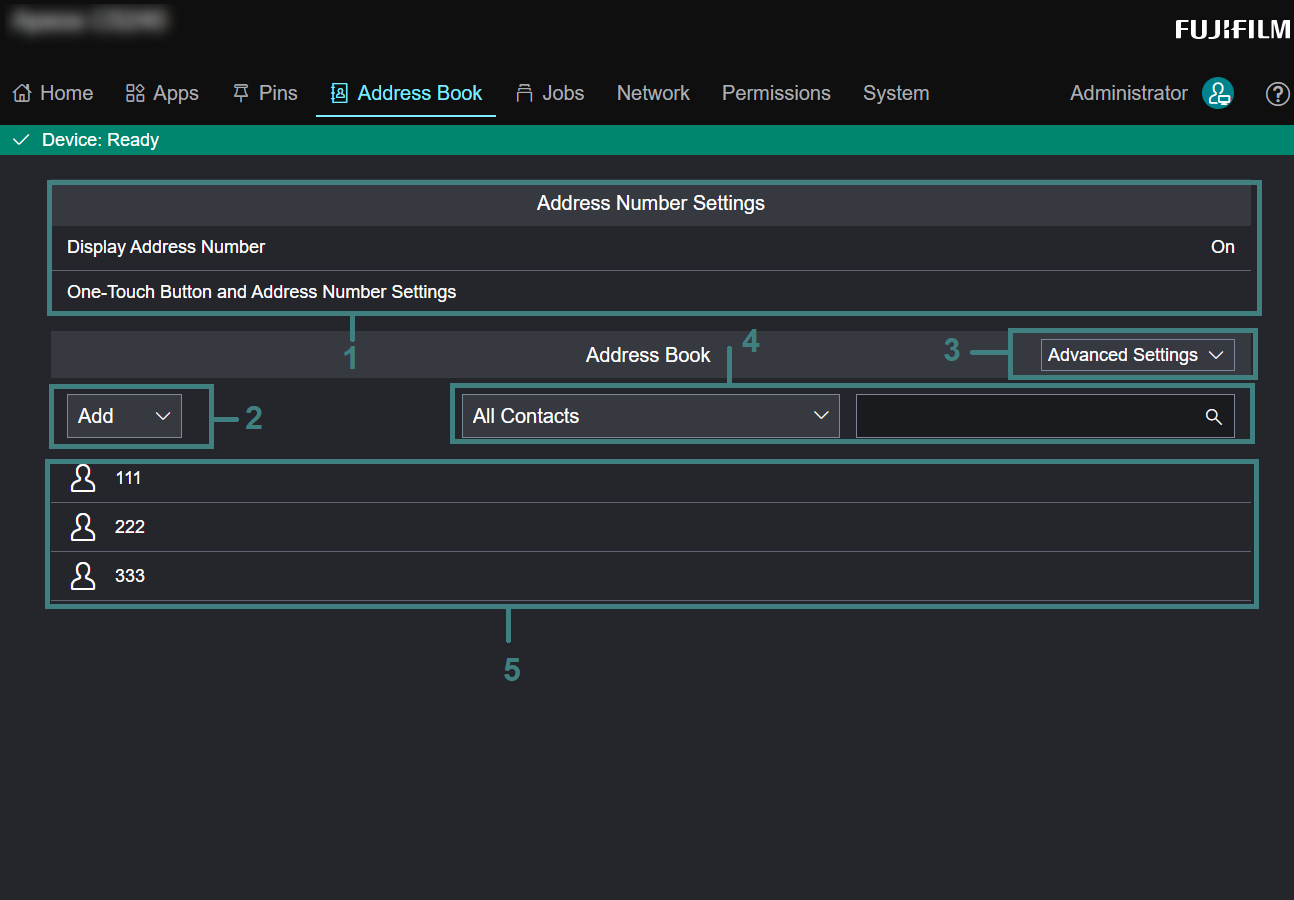Select contact 222 in the list
Viewport: 1294px width, 900px height.
[x=130, y=527]
